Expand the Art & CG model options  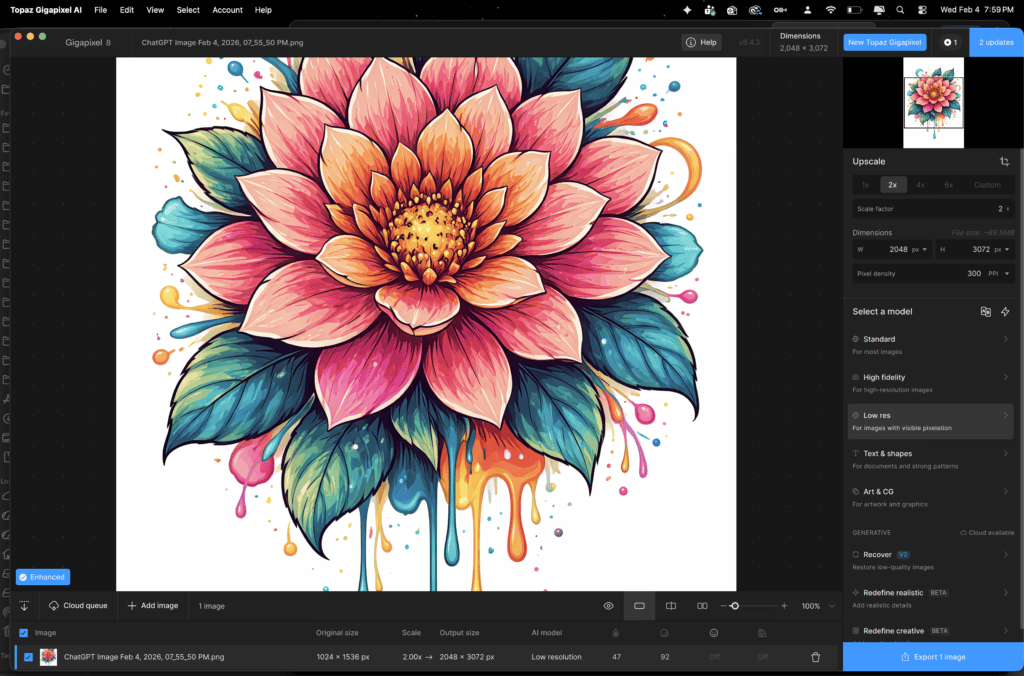1005,492
